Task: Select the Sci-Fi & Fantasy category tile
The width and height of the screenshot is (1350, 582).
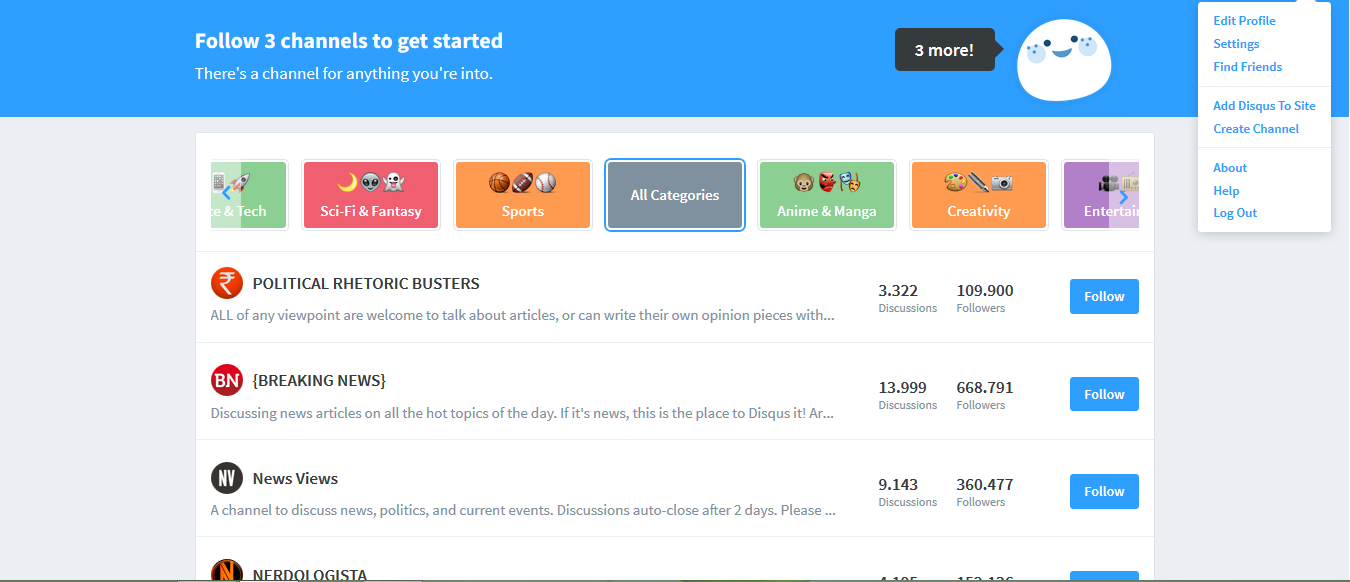Action: [x=371, y=195]
